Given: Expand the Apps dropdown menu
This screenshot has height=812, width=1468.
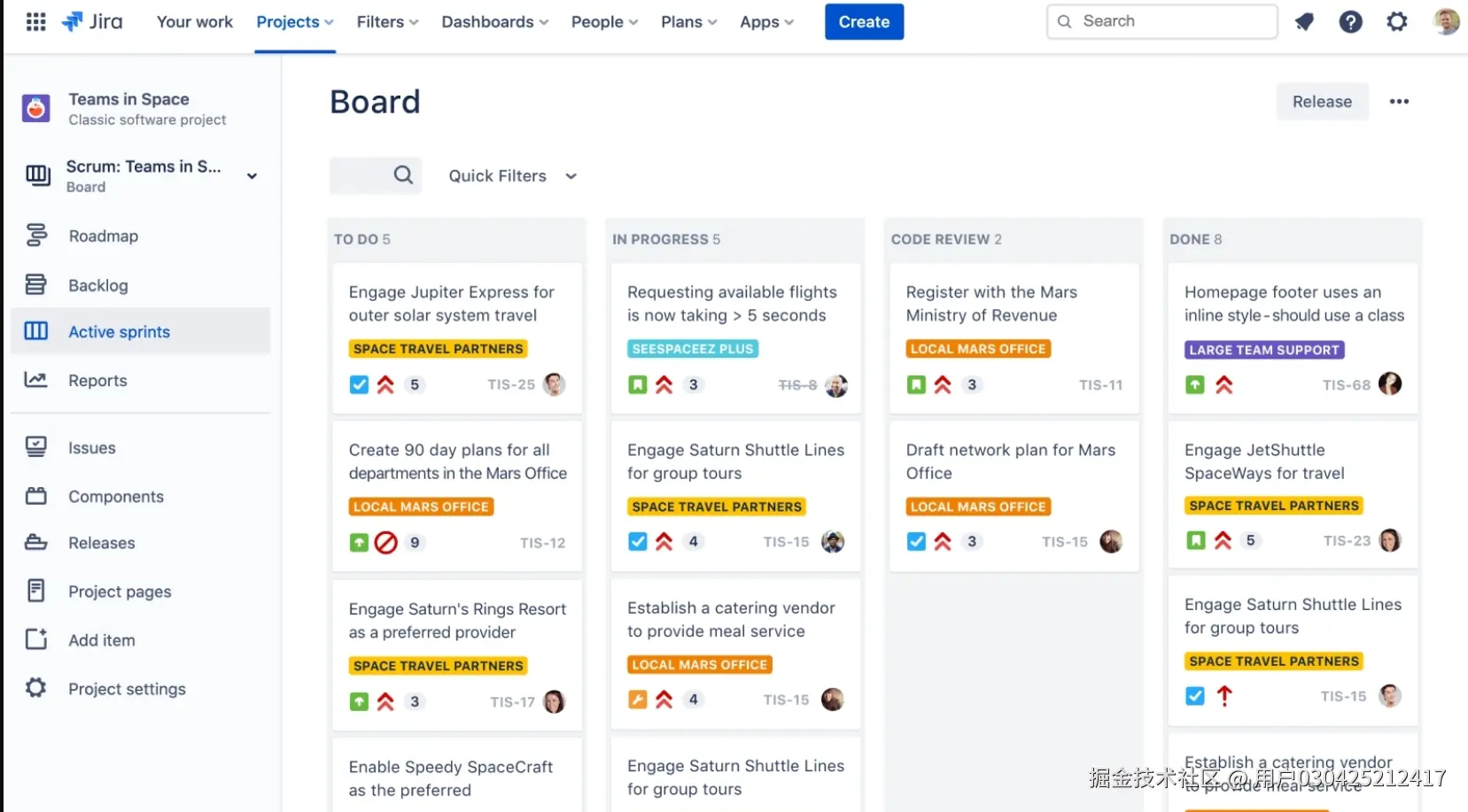Looking at the screenshot, I should [x=766, y=22].
